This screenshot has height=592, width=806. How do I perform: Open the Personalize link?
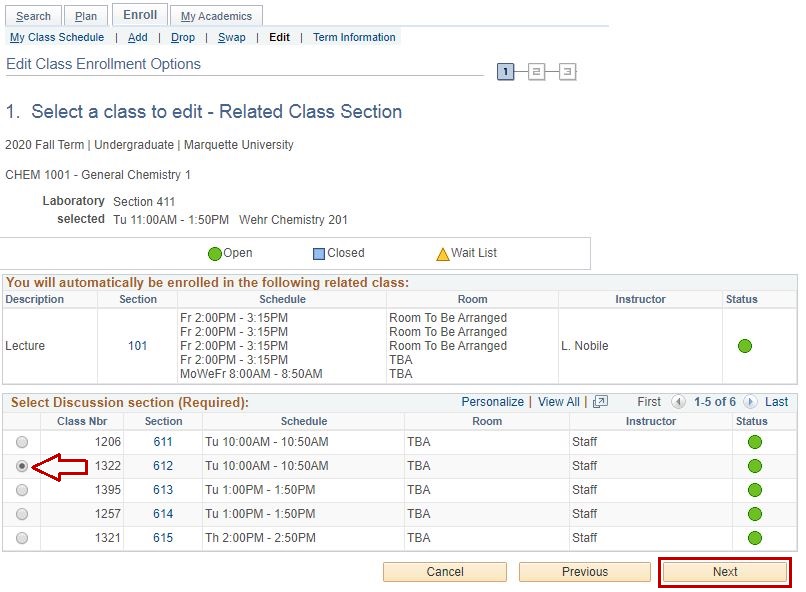(492, 402)
